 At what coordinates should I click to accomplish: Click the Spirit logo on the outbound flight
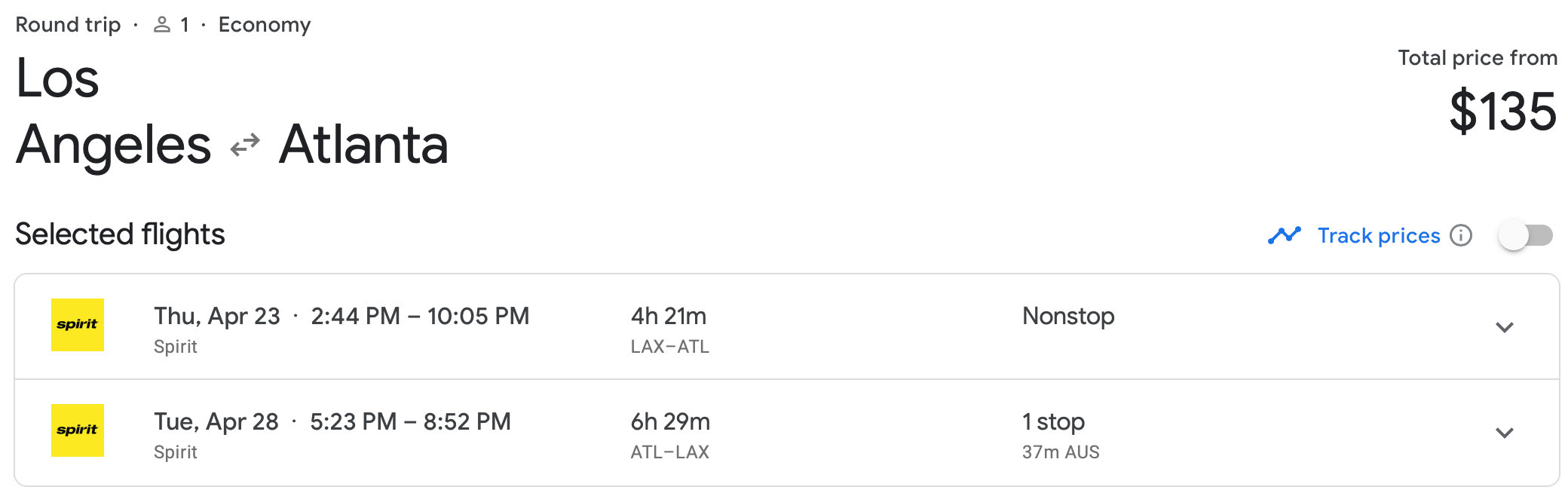tap(78, 325)
